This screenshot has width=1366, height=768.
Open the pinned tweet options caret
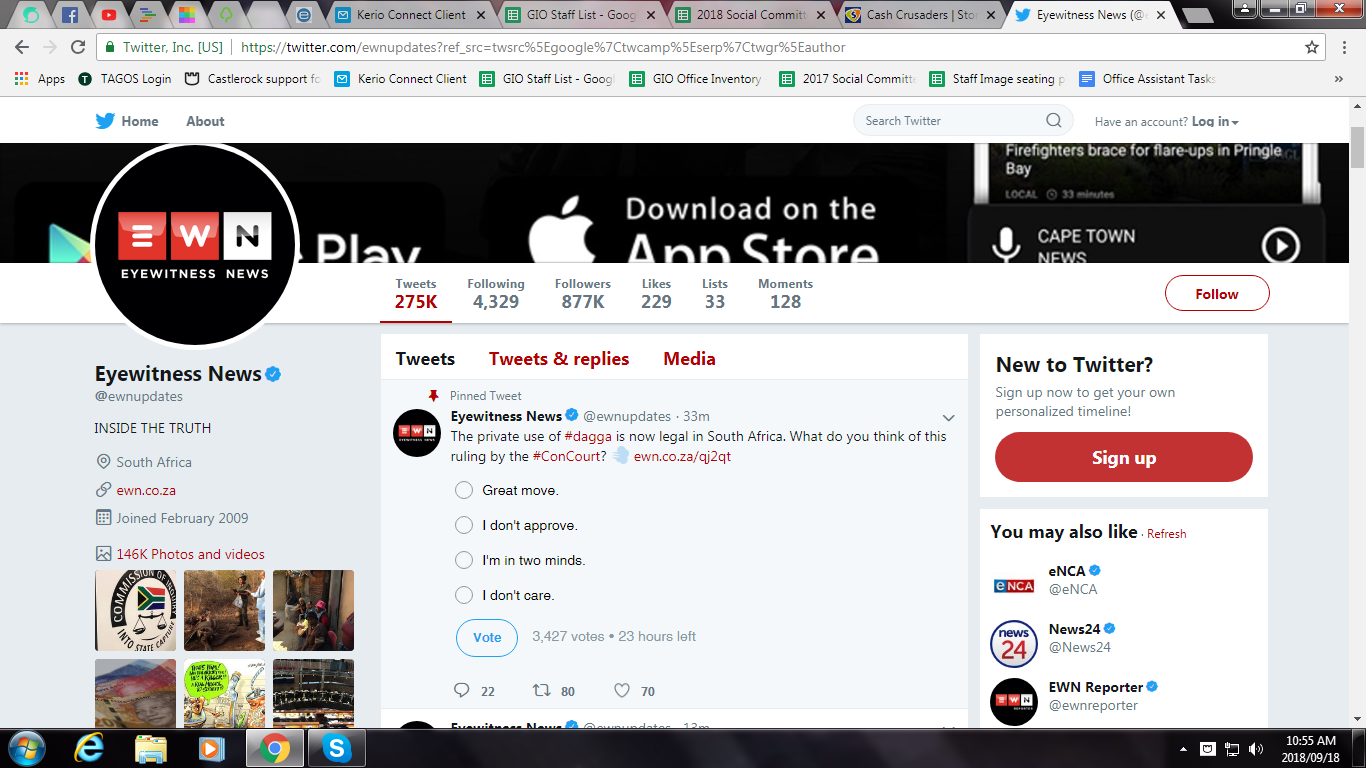(x=948, y=417)
